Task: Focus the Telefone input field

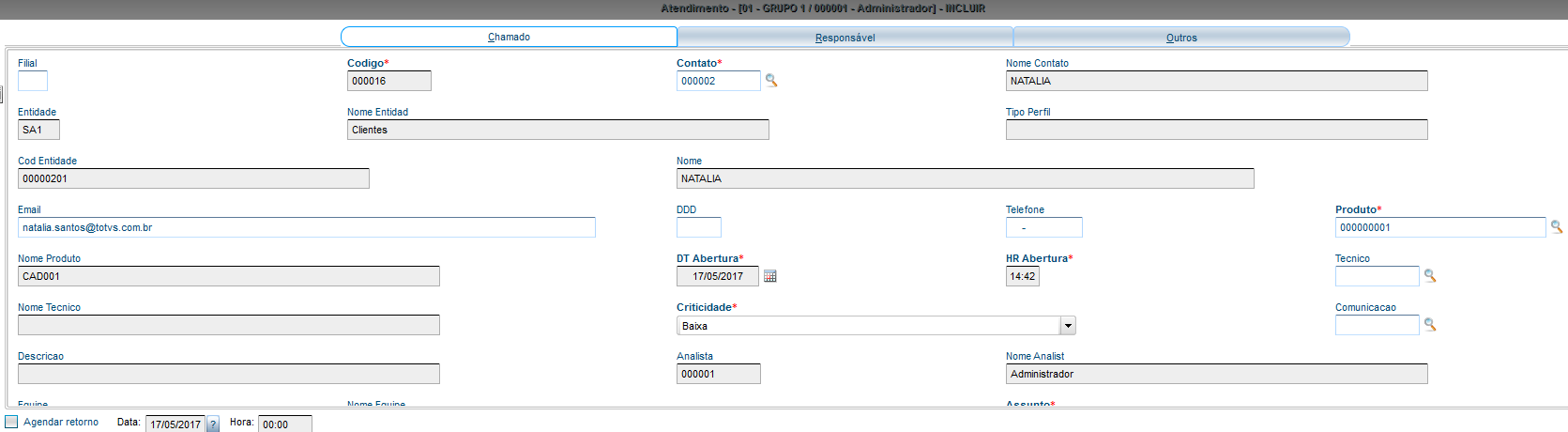Action: [1043, 227]
